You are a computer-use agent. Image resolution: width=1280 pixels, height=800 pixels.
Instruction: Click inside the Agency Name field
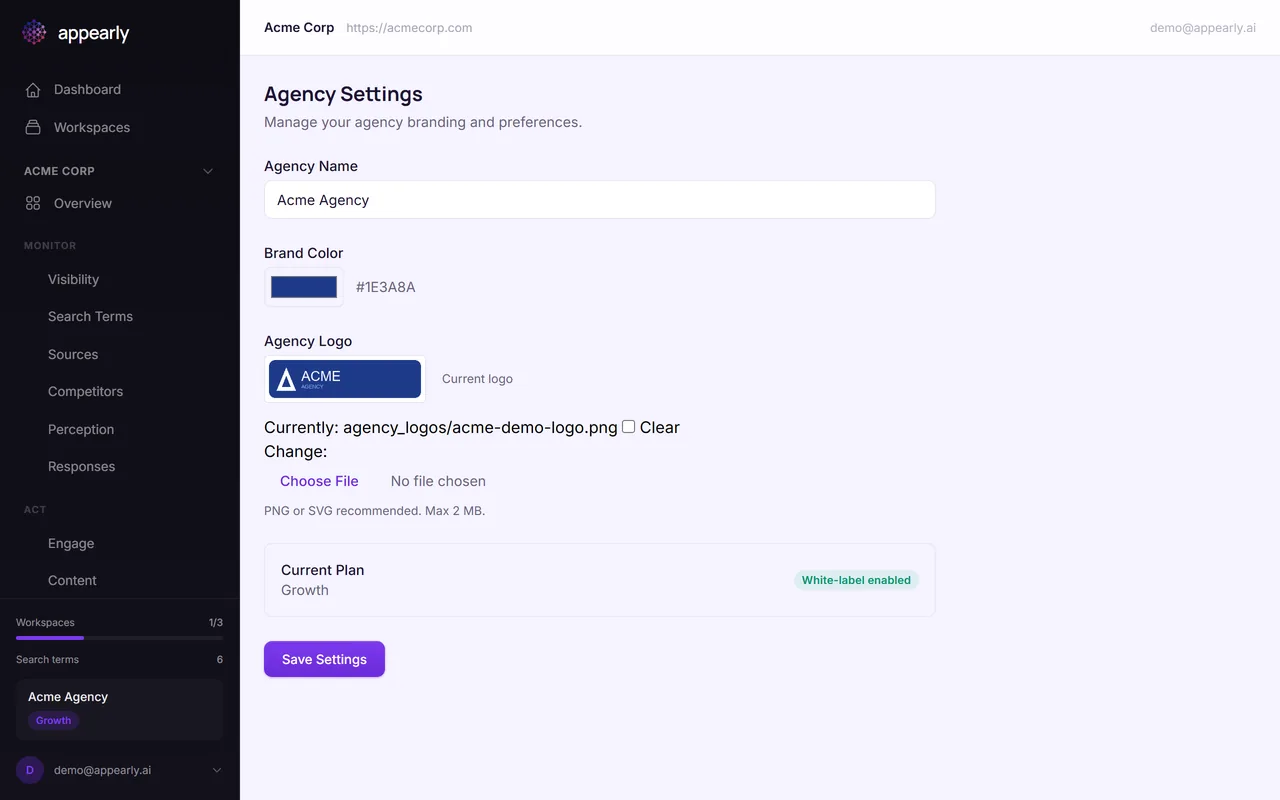599,199
